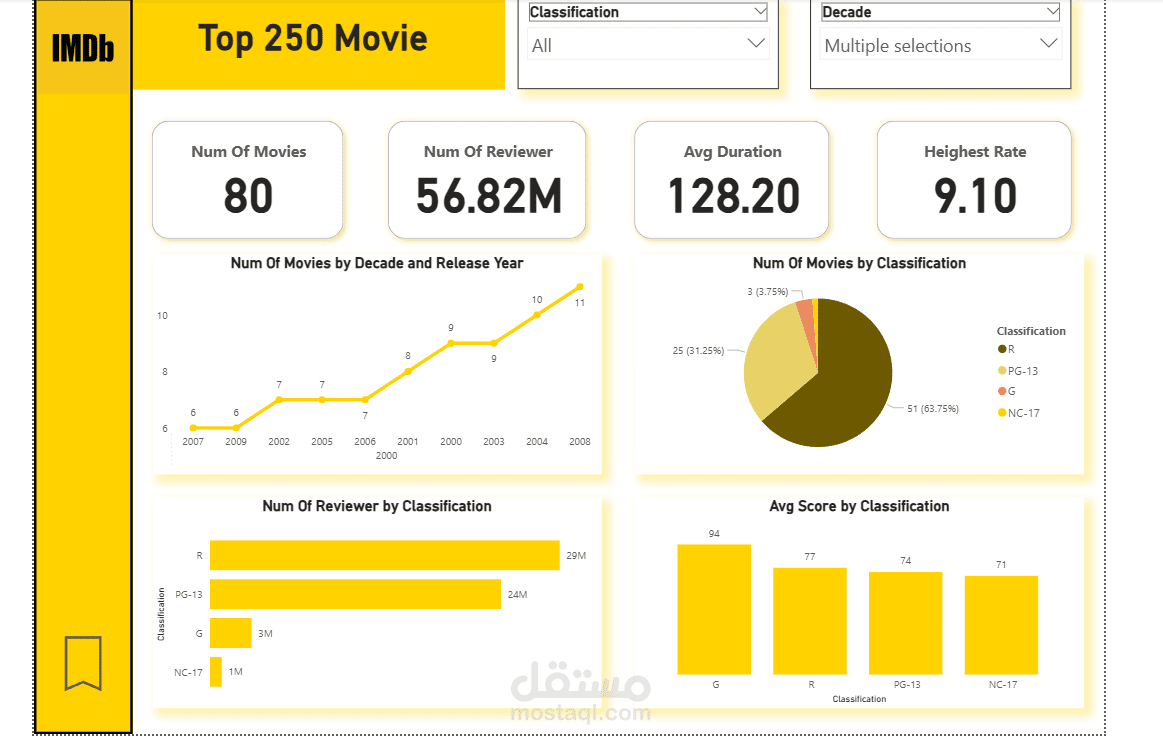Click the G column with score 94
The width and height of the screenshot is (1163, 740).
(714, 609)
